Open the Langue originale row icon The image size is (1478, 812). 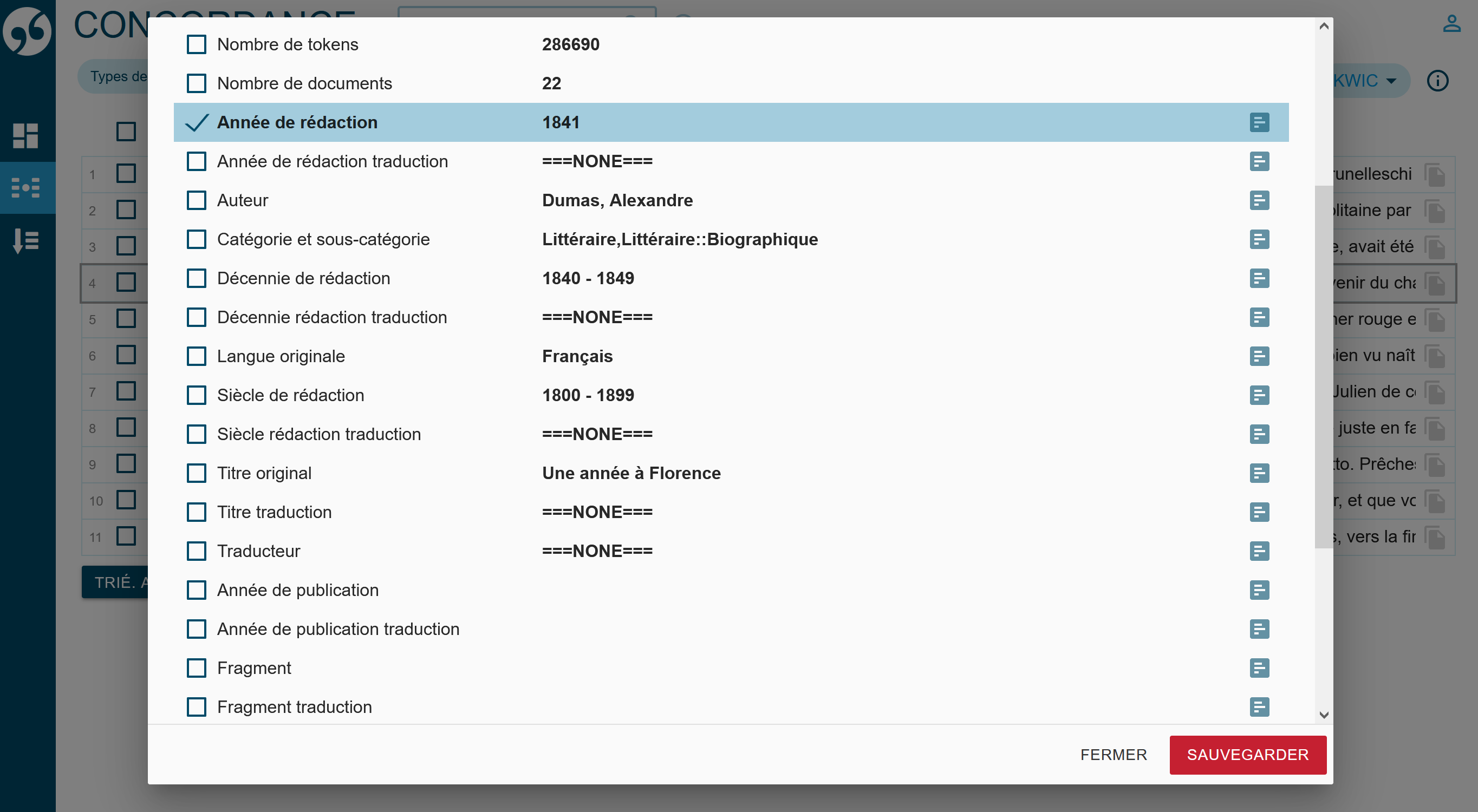(1259, 356)
